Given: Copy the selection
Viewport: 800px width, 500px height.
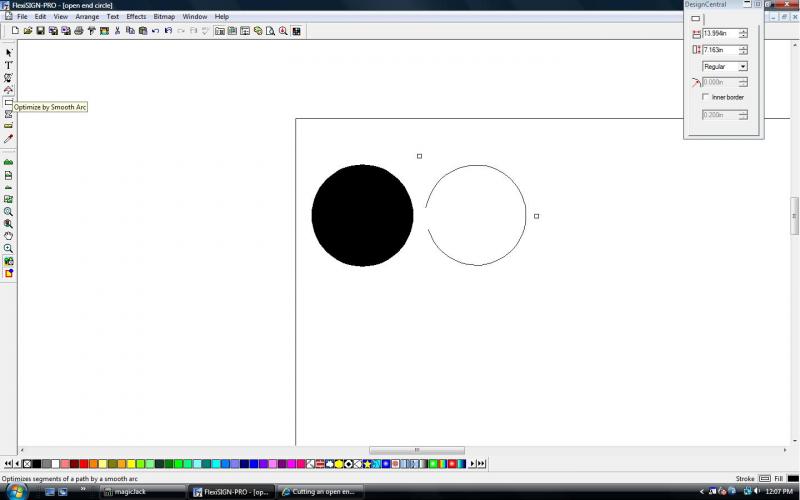Looking at the screenshot, I should (130, 31).
